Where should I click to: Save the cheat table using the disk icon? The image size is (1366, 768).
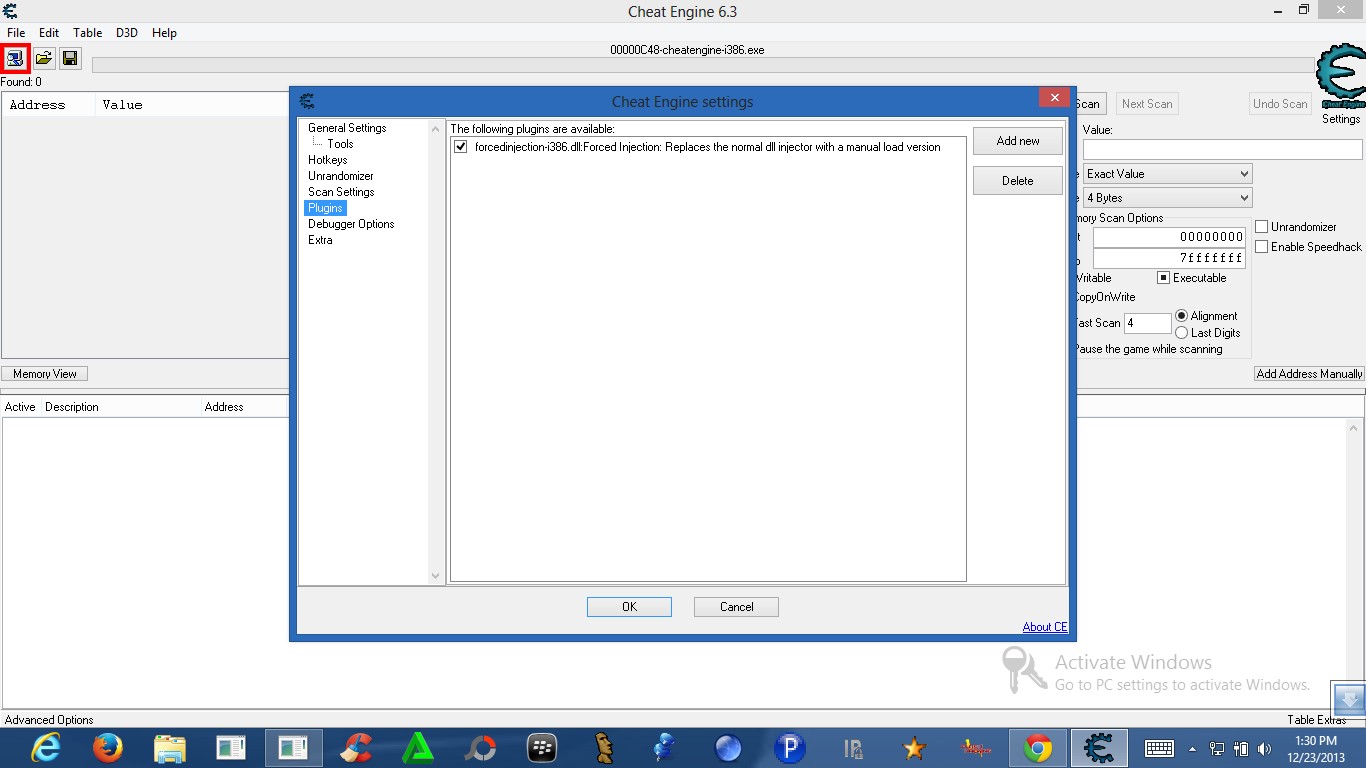coord(70,58)
